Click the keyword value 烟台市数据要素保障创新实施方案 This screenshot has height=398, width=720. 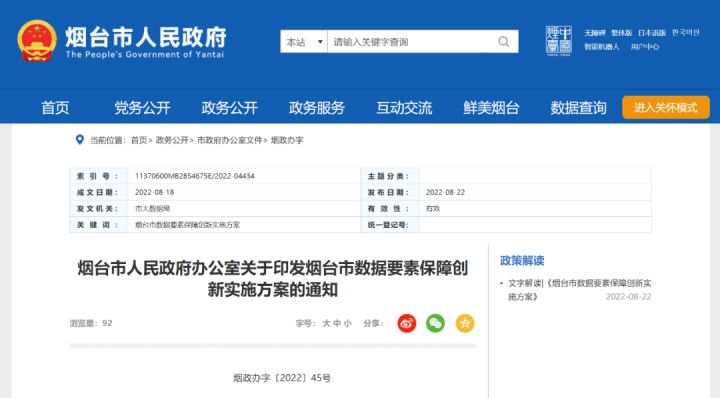187,225
